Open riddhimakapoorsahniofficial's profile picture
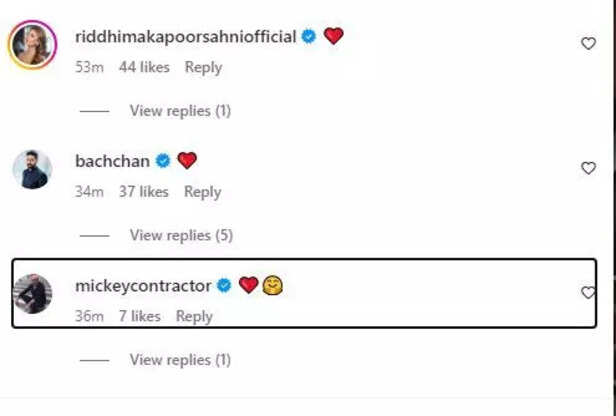Screen dimensions: 616x416 (x=32, y=45)
